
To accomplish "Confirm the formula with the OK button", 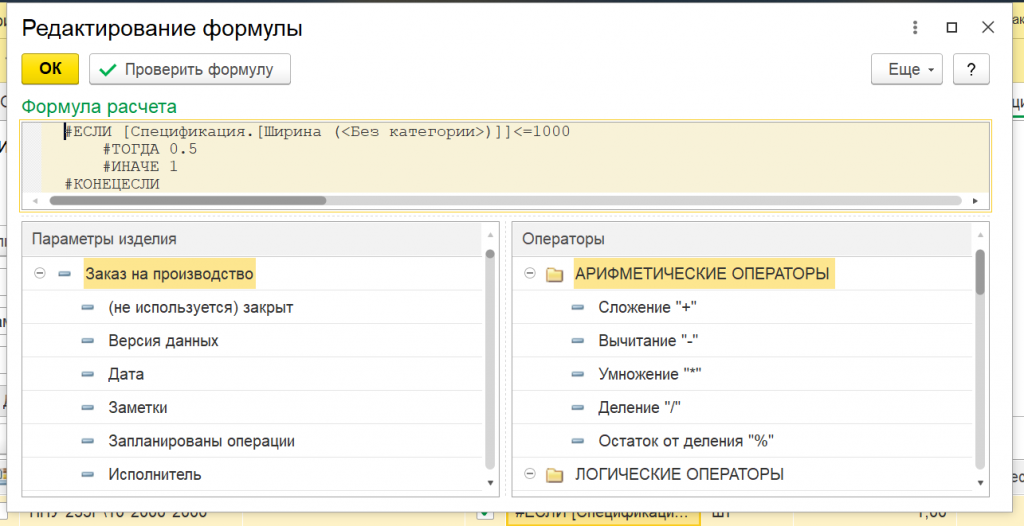I will tap(50, 69).
